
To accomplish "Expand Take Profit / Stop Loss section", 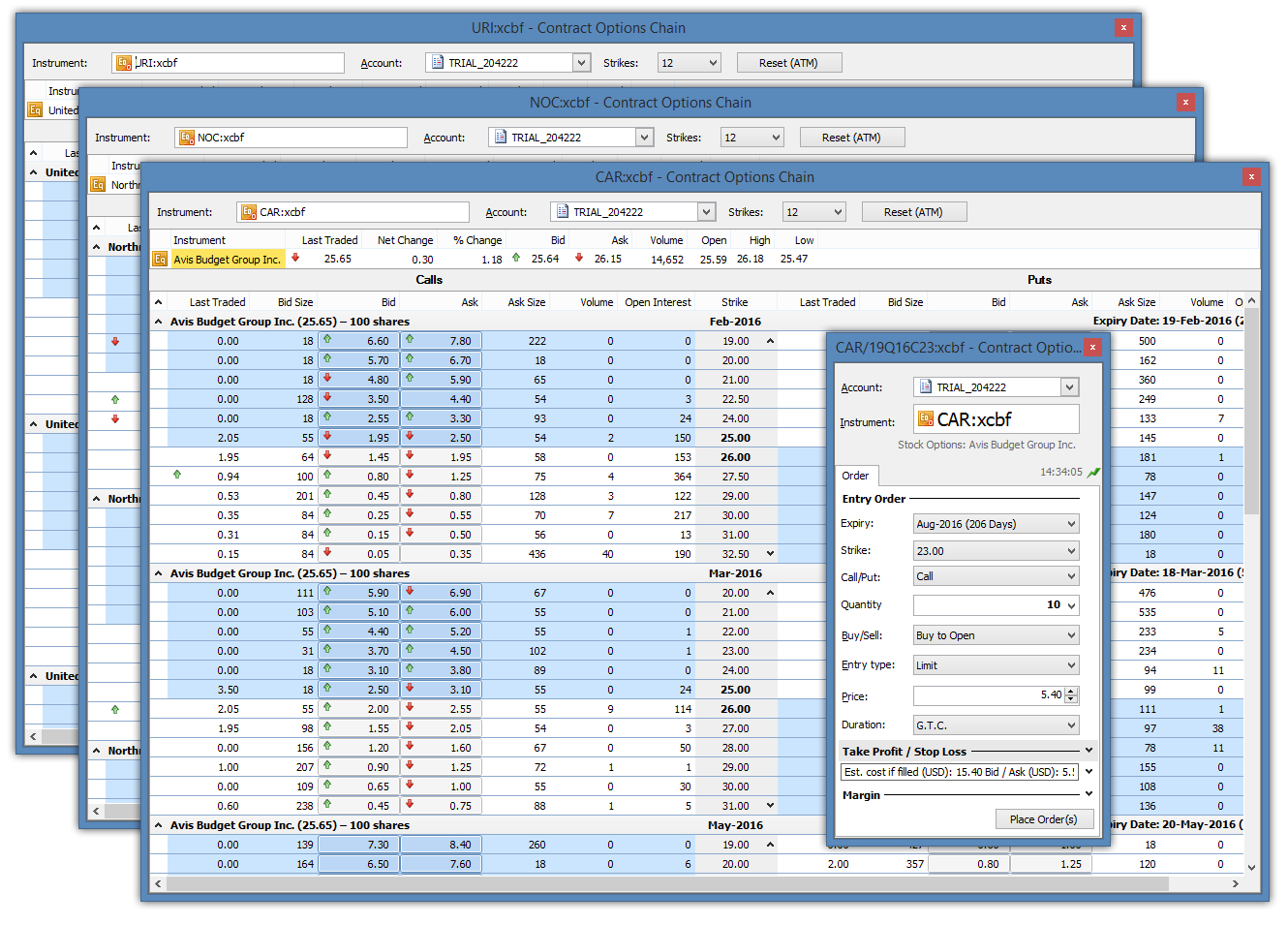I will point(1089,751).
